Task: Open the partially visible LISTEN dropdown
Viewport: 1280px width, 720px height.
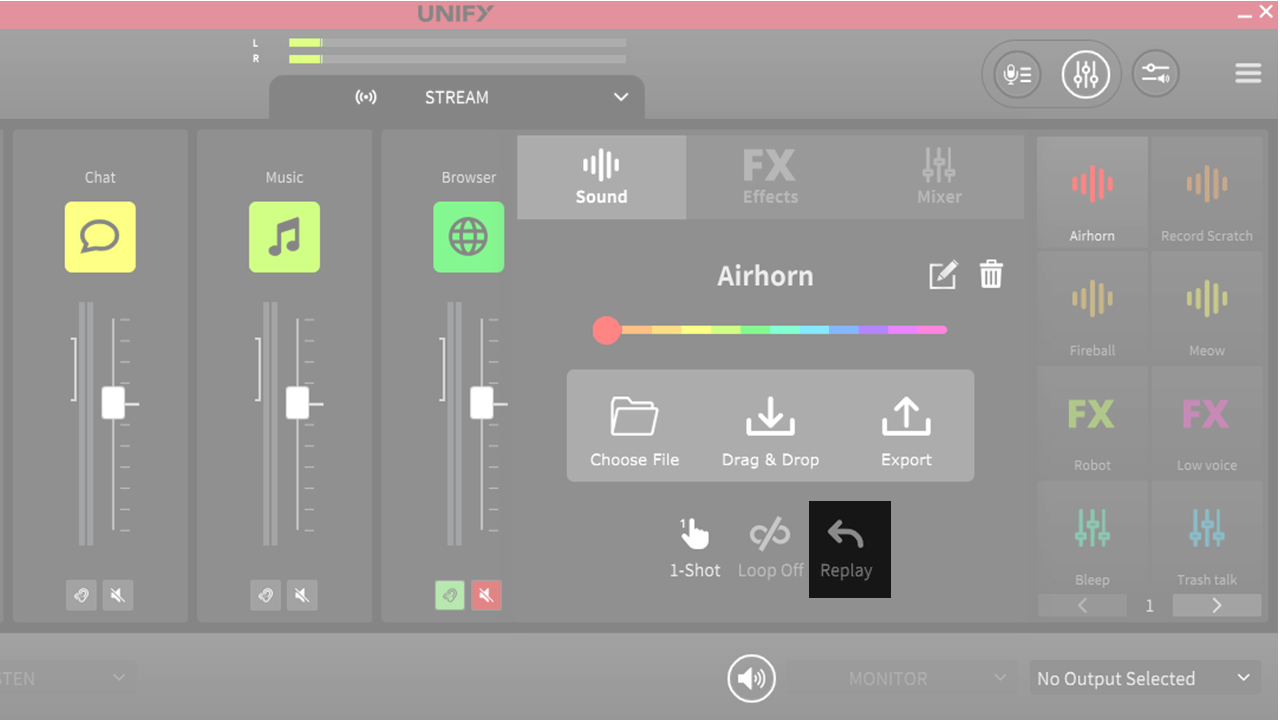Action: click(68, 679)
